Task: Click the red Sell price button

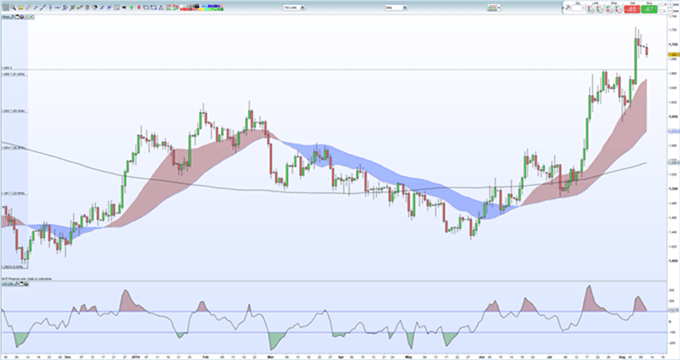Action: click(632, 9)
